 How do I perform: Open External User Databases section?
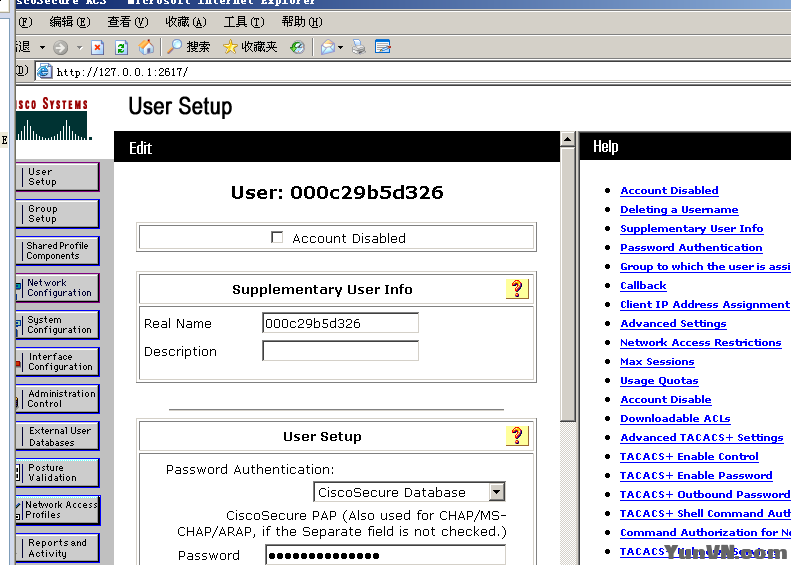tap(58, 436)
